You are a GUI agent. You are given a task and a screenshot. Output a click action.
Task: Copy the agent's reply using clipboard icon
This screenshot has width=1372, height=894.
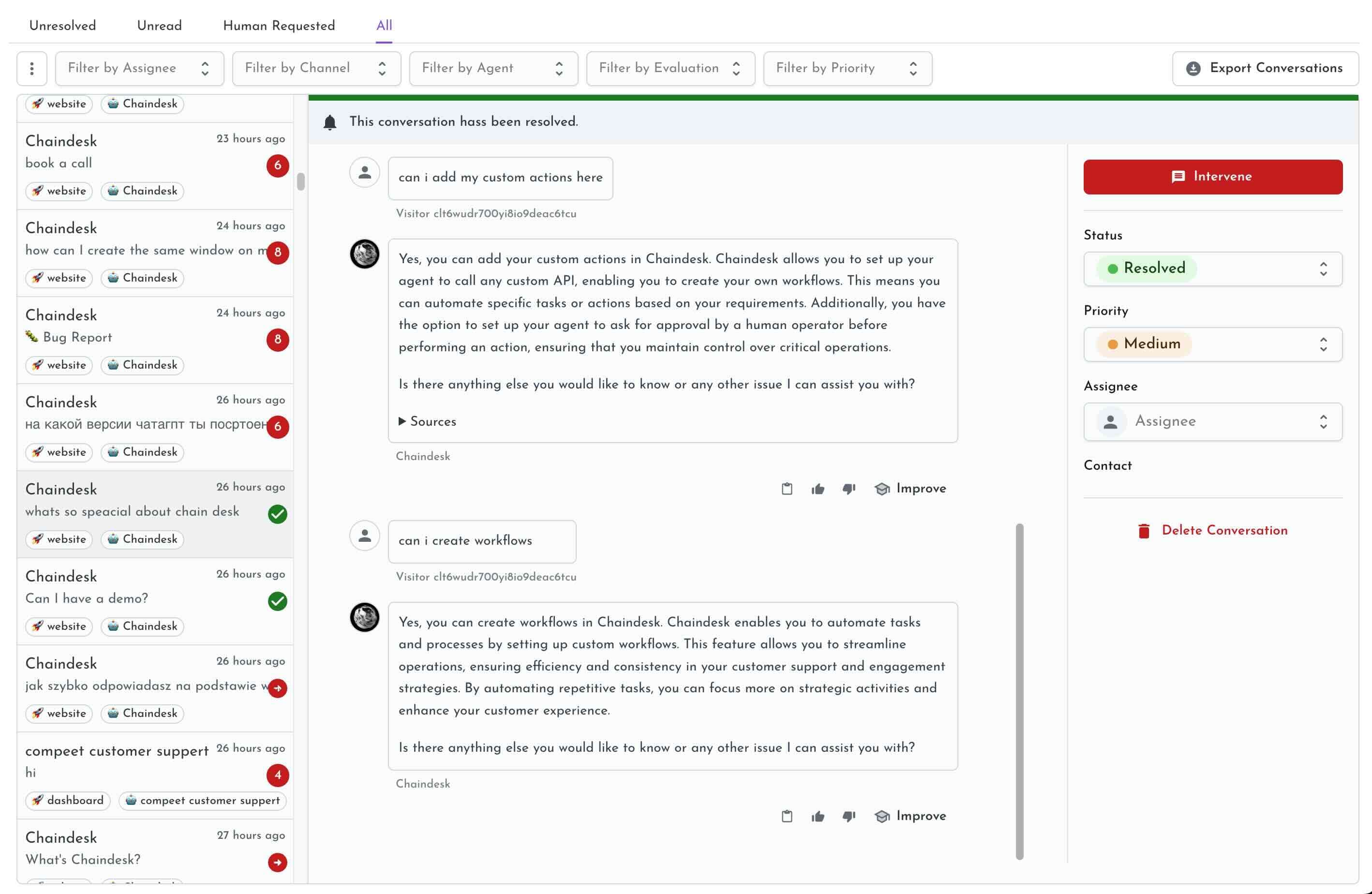pos(788,488)
